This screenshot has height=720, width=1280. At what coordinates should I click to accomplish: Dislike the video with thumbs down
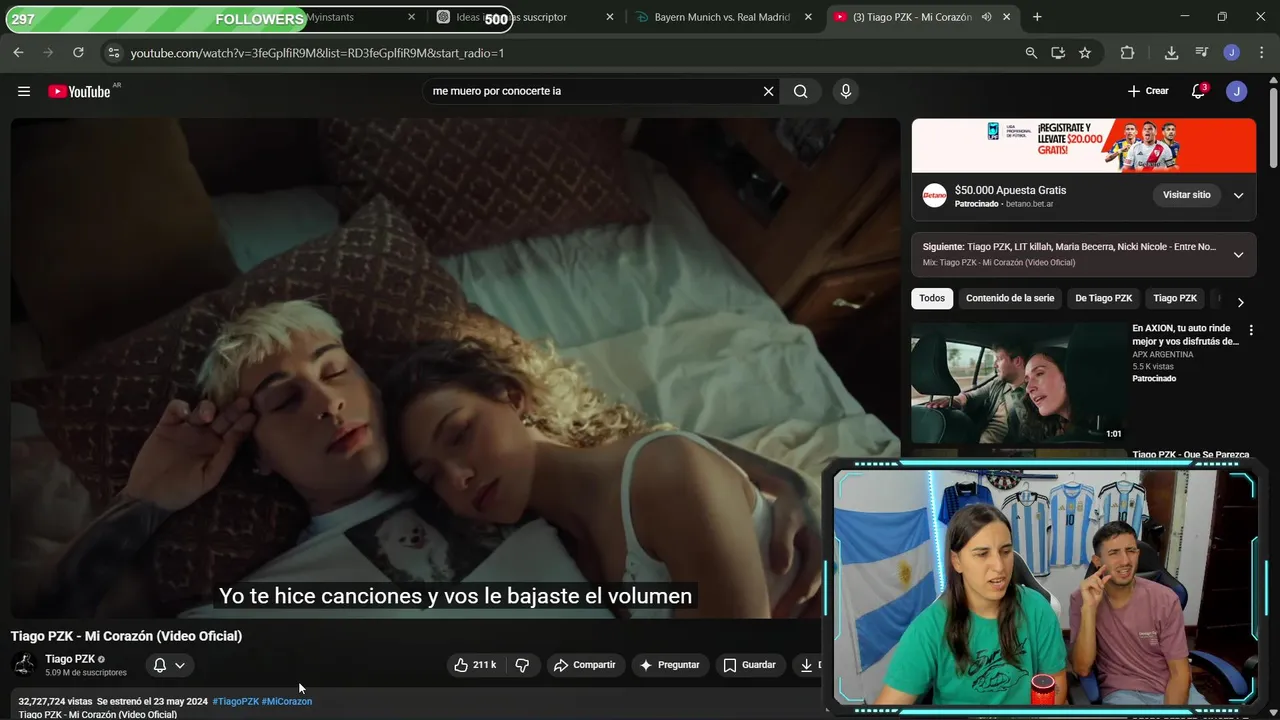[x=522, y=665]
